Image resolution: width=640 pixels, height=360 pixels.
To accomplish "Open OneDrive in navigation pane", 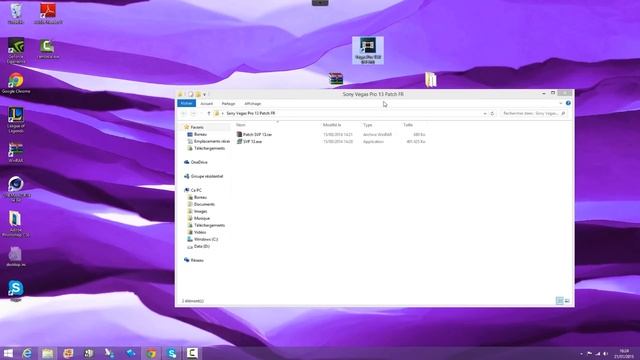I will click(x=196, y=162).
